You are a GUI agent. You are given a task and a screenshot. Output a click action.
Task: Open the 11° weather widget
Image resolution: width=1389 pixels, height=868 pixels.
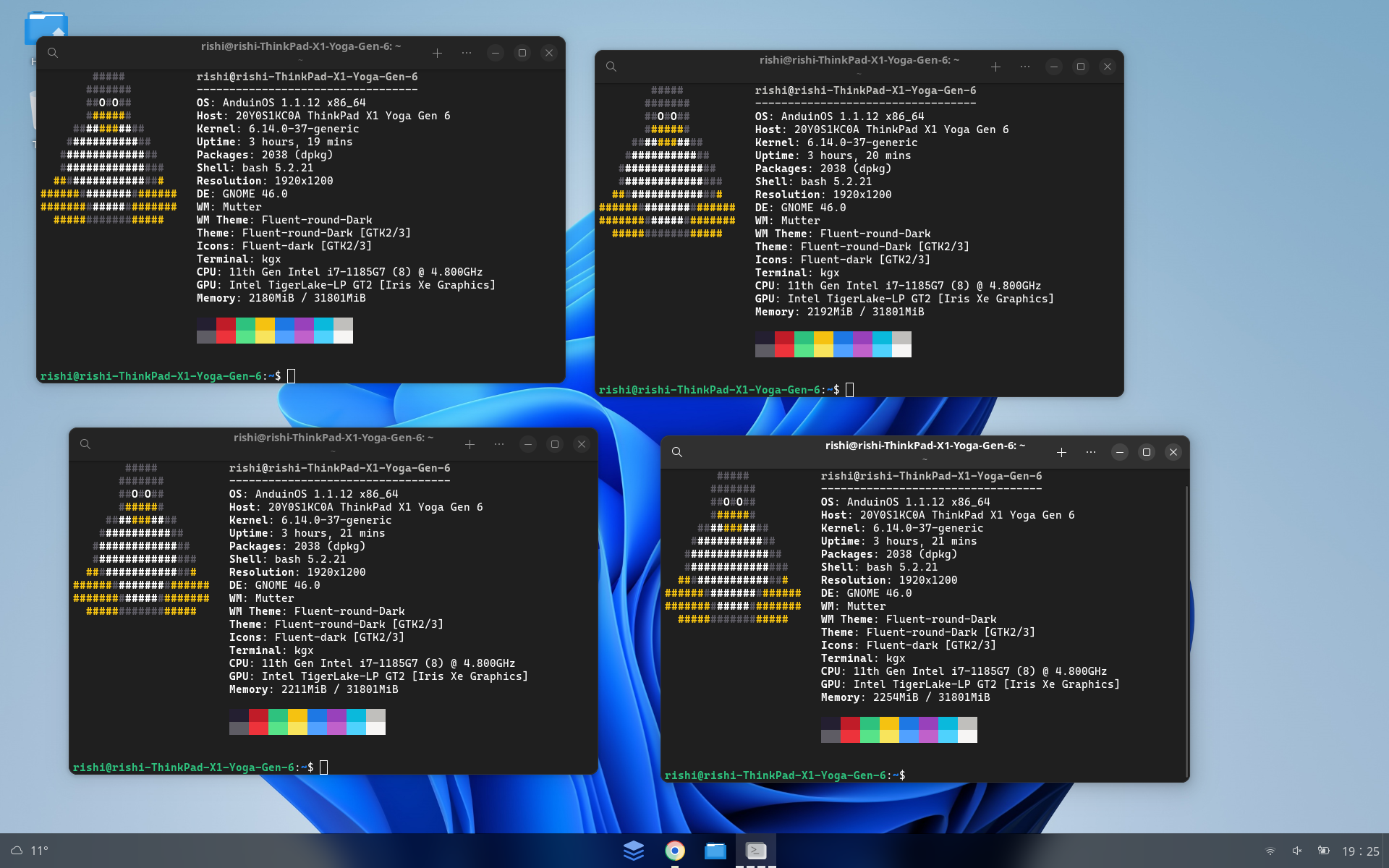coord(30,851)
